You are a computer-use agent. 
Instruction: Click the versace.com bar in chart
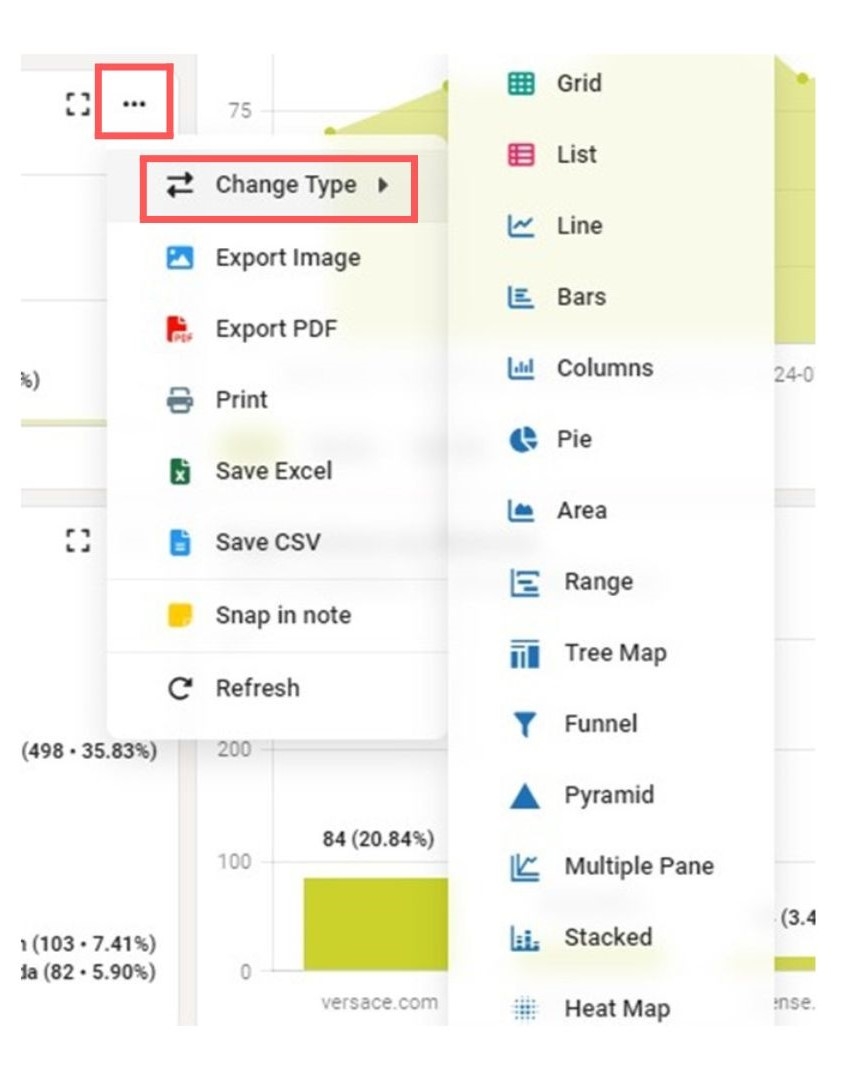(376, 923)
